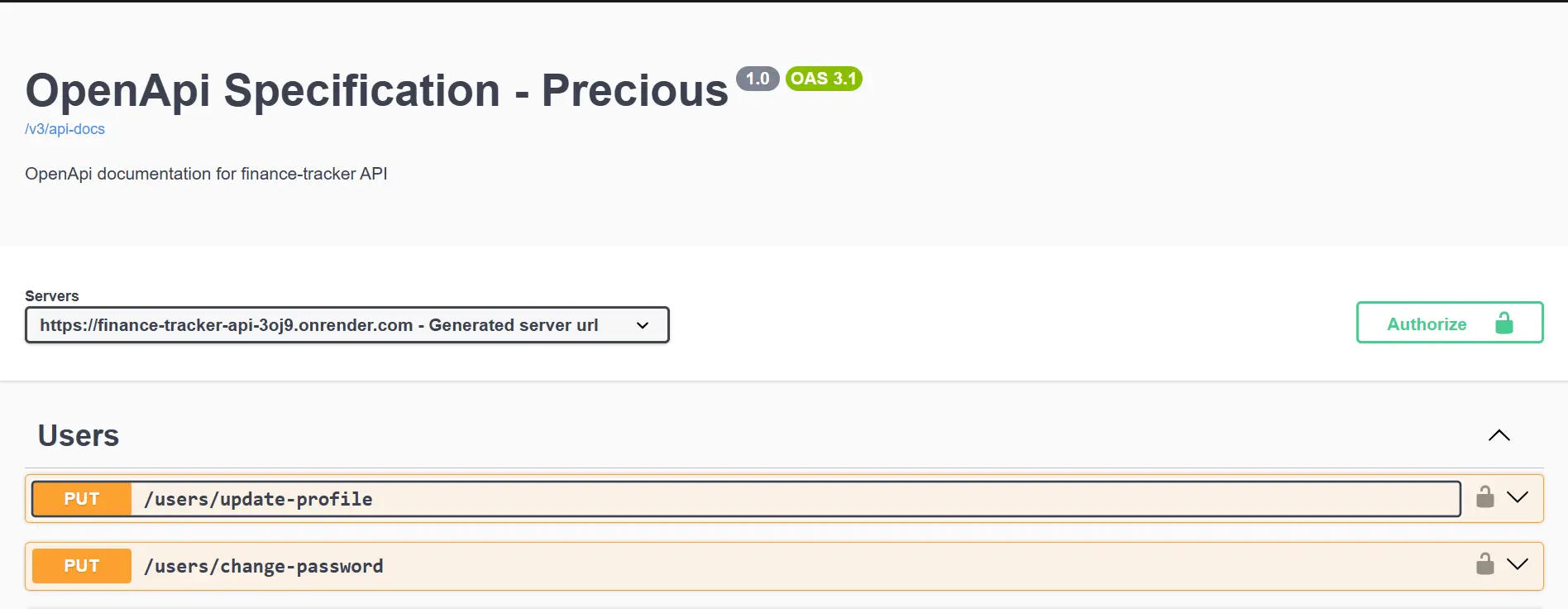Open the /v3/api-docs link
The width and height of the screenshot is (1568, 609).
pyautogui.click(x=65, y=129)
